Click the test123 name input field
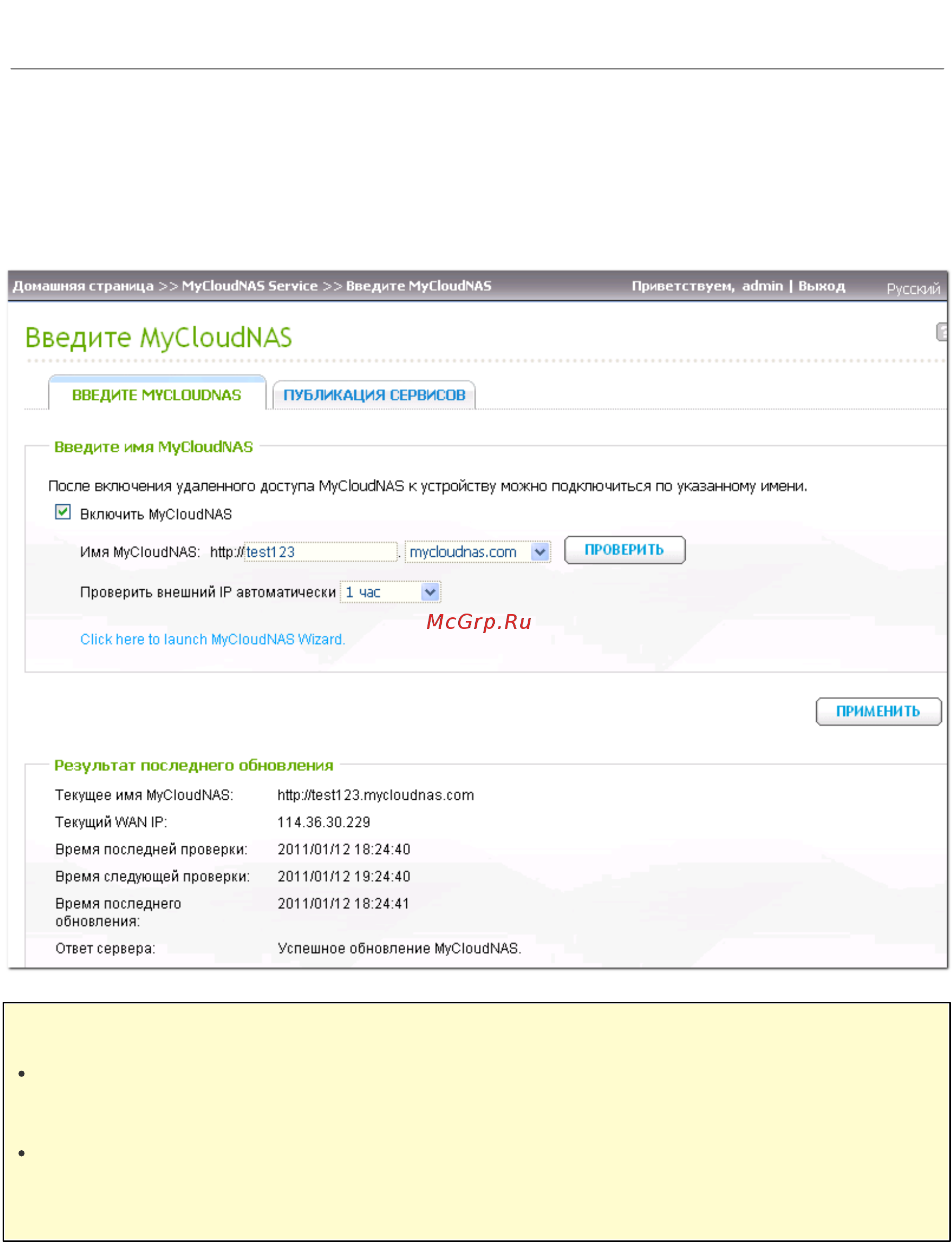The image size is (952, 1242). (321, 552)
